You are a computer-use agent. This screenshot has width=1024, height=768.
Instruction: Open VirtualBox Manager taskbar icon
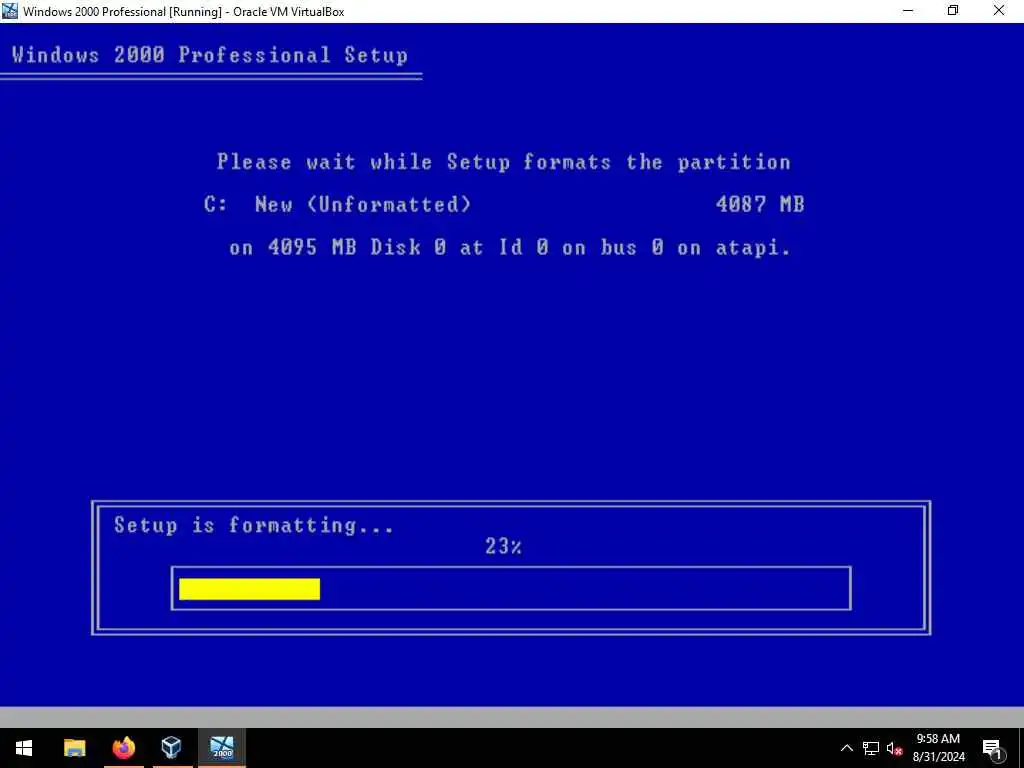172,748
